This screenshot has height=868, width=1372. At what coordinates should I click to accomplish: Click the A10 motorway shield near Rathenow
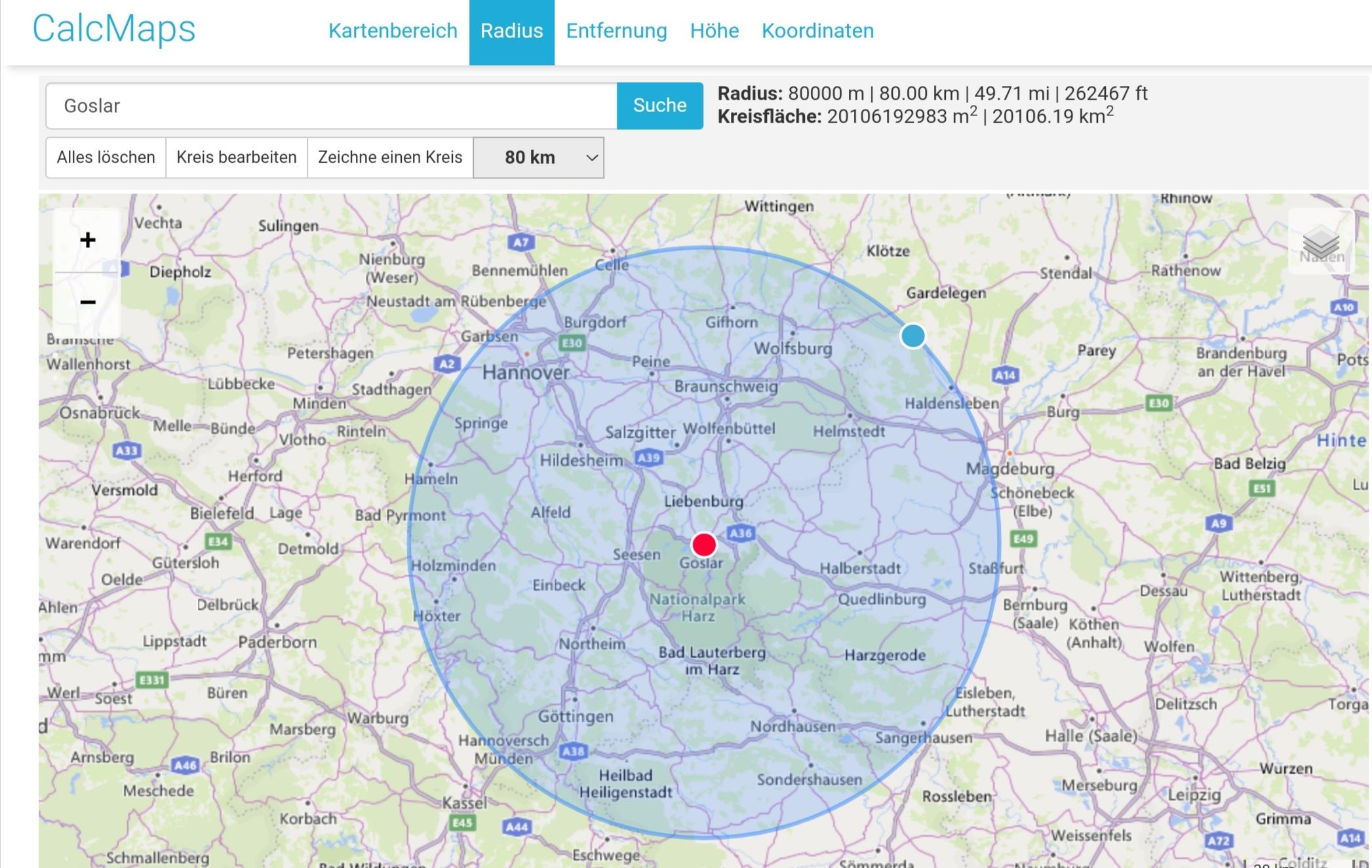1343,307
